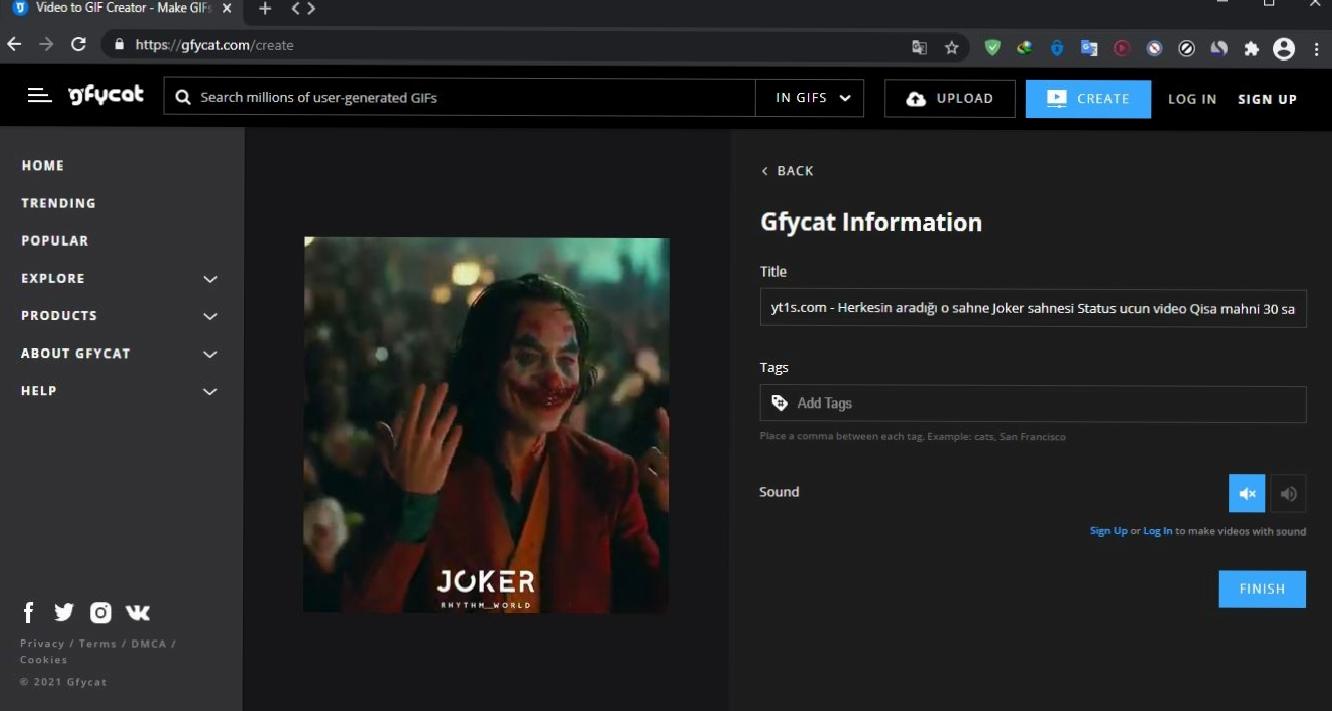Screen dimensions: 1332x711
Task: Open Gfycat's VK page icon
Action: (138, 612)
